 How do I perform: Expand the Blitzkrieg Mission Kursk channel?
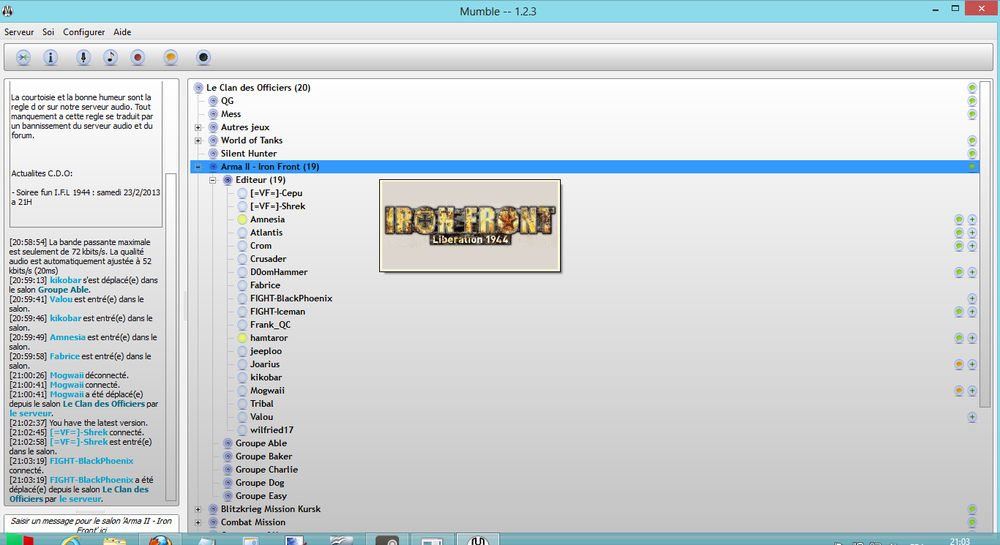point(198,509)
